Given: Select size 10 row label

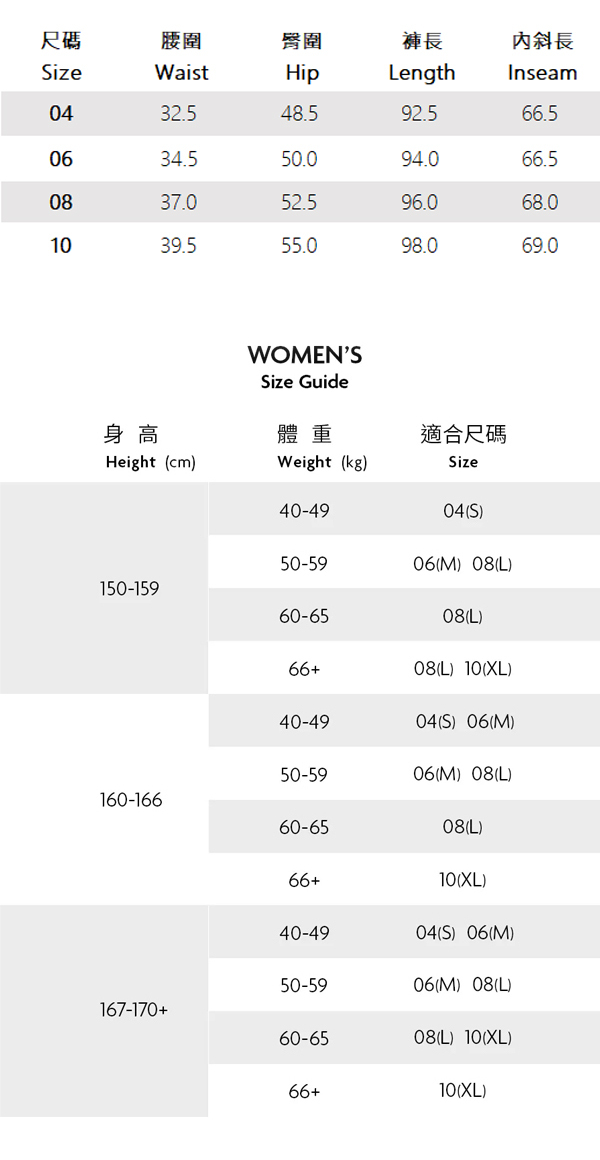Looking at the screenshot, I should [61, 246].
